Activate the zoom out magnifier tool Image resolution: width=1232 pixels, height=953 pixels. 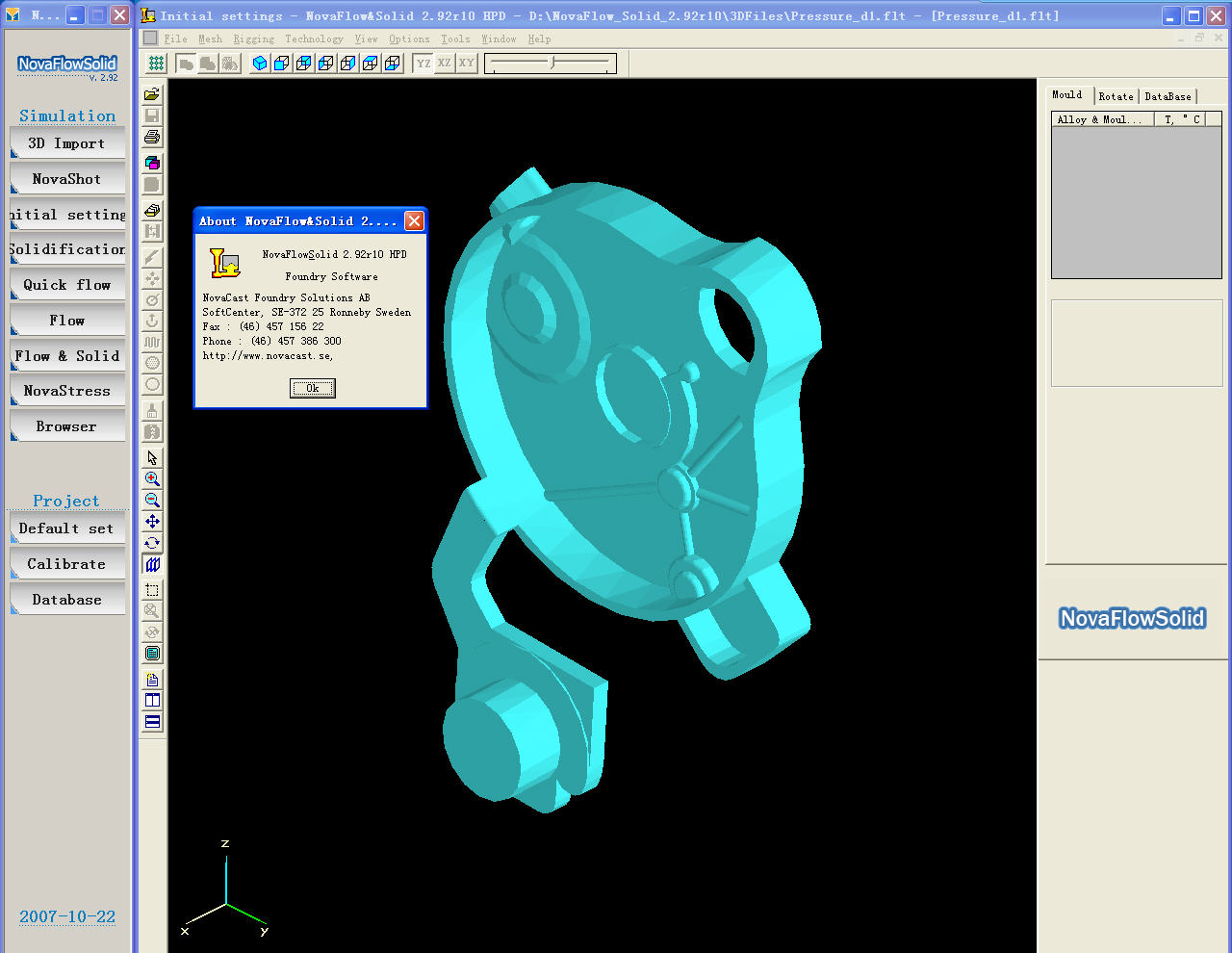(x=152, y=501)
